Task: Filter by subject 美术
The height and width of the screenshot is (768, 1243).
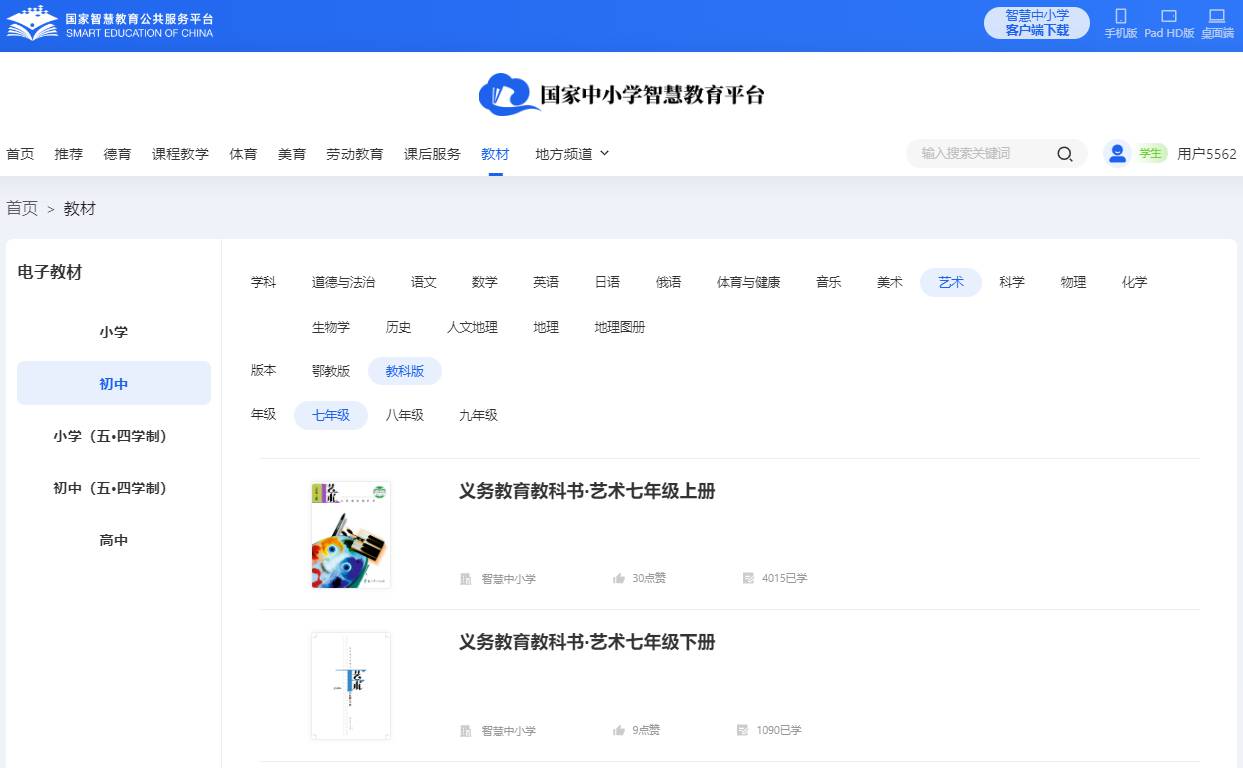Action: click(x=890, y=283)
